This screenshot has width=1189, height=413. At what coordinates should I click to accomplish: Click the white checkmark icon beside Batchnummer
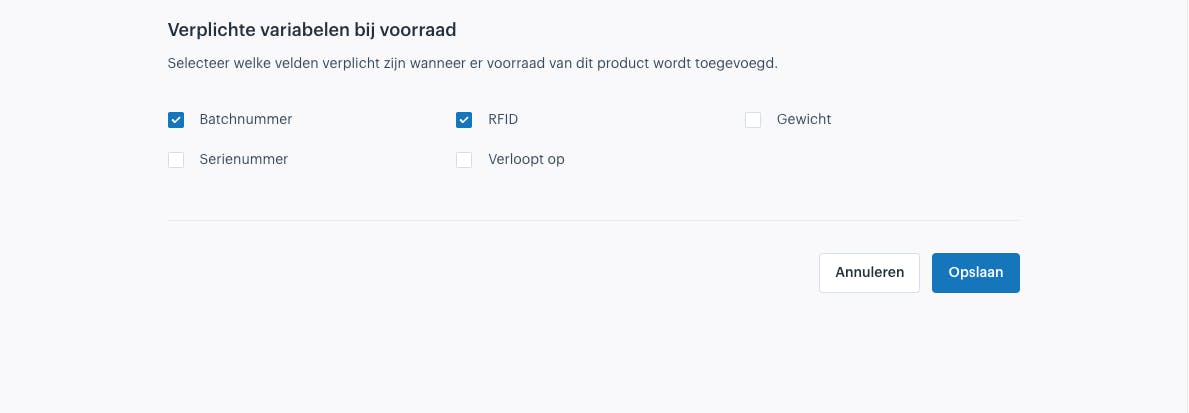[x=176, y=120]
